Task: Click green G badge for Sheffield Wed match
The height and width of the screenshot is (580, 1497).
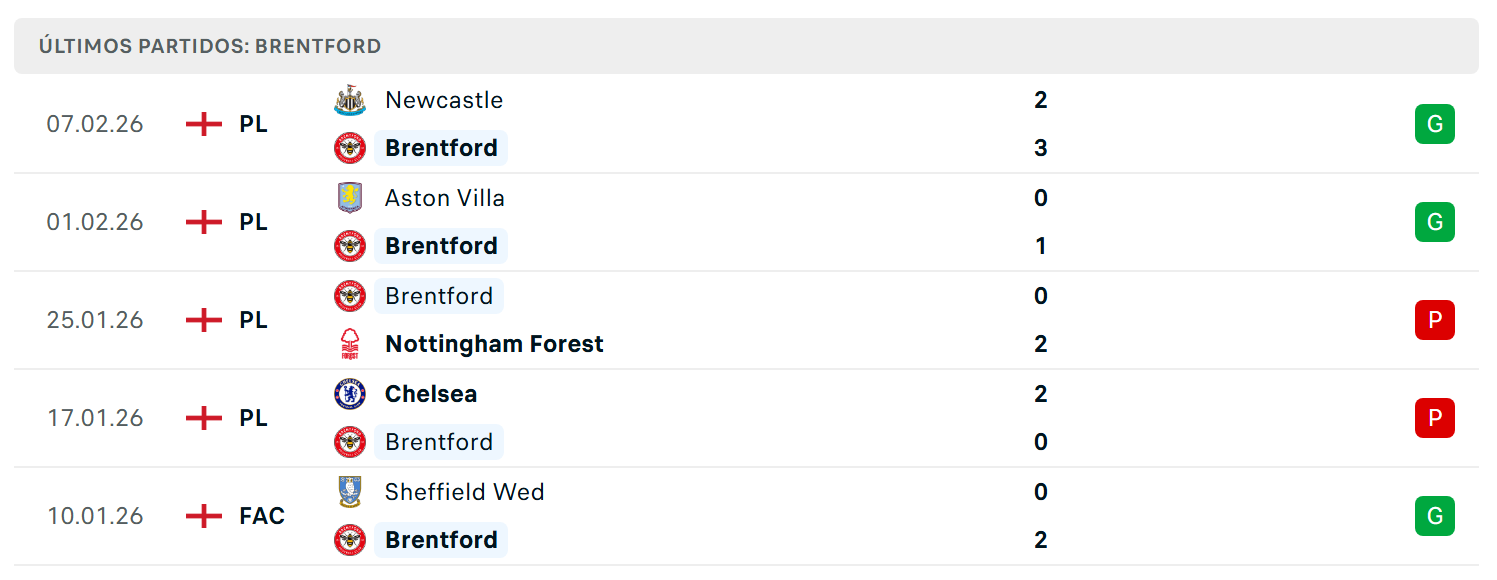Action: (1435, 516)
